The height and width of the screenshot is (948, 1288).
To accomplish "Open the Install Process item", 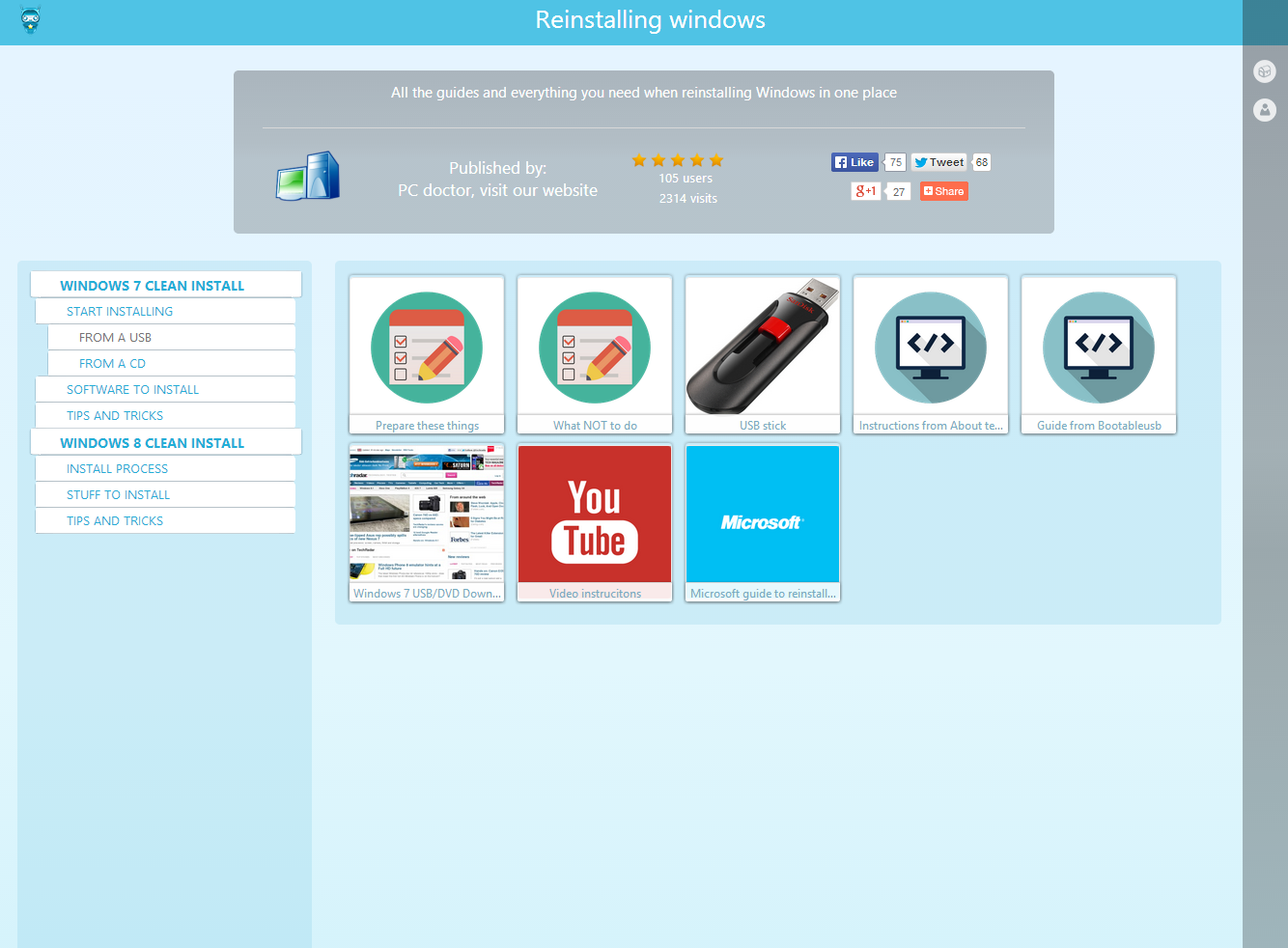I will [117, 469].
